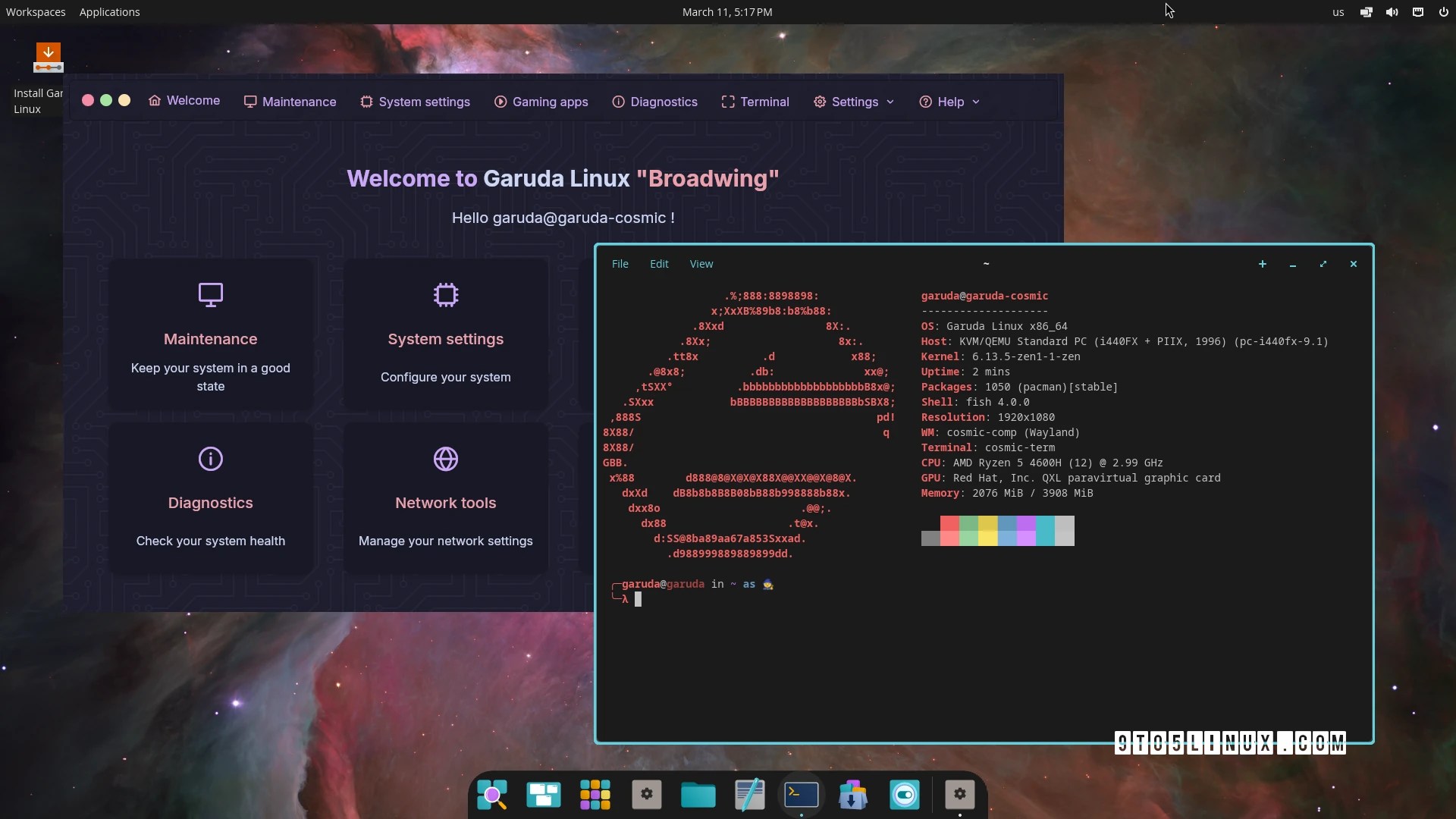1456x819 pixels.
Task: Switch to the Gaming apps tab
Action: tap(541, 102)
